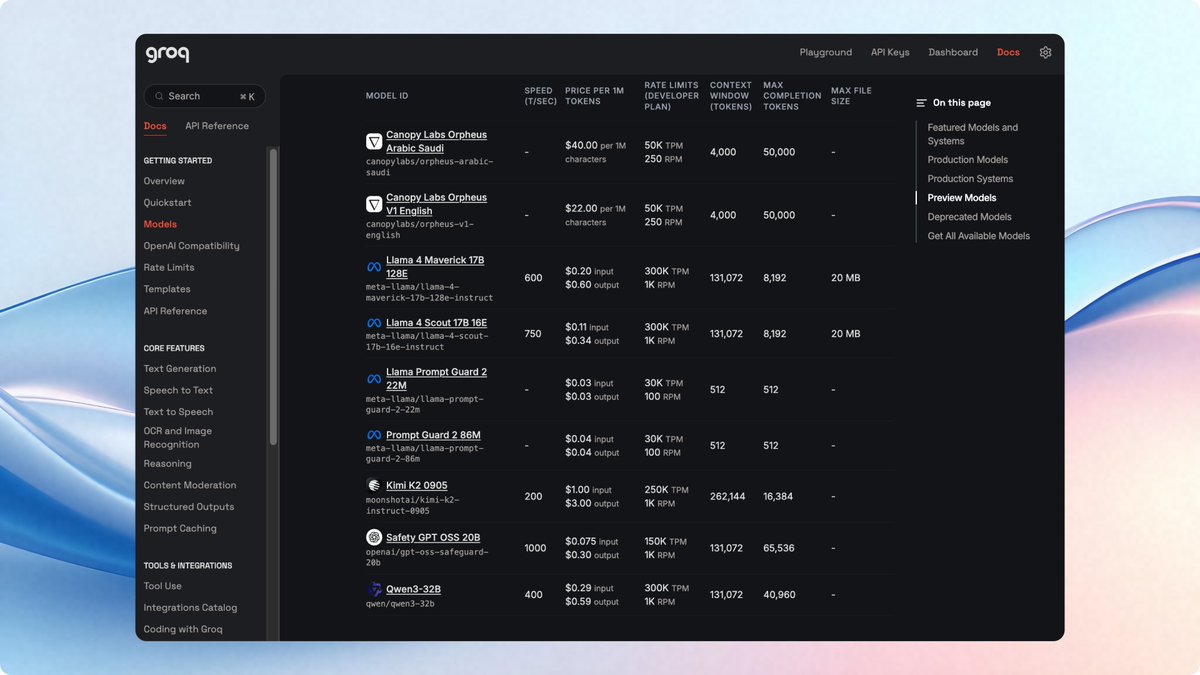Open Qwen3-32B model link
1200x675 pixels.
[414, 589]
